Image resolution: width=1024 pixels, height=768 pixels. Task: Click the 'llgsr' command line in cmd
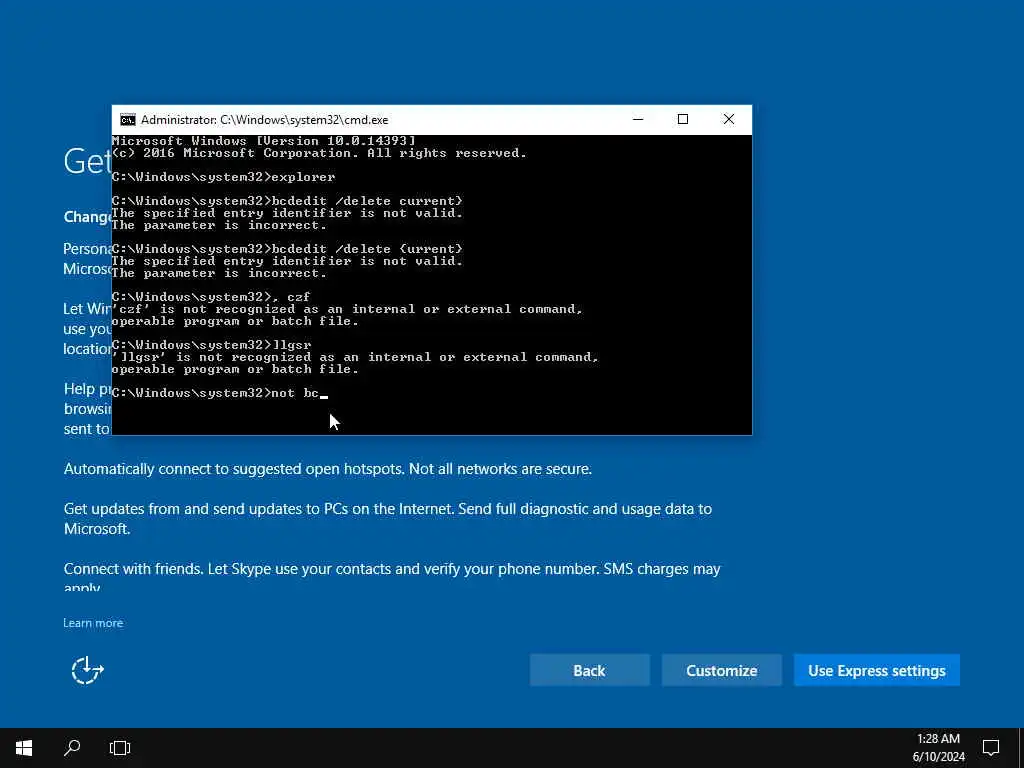[x=212, y=345]
